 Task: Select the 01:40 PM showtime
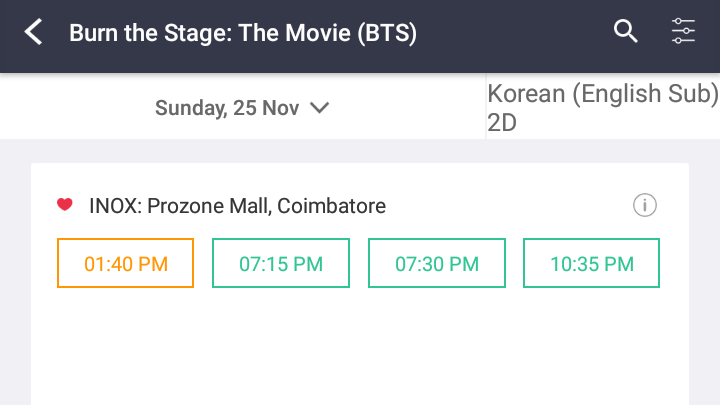coord(125,264)
